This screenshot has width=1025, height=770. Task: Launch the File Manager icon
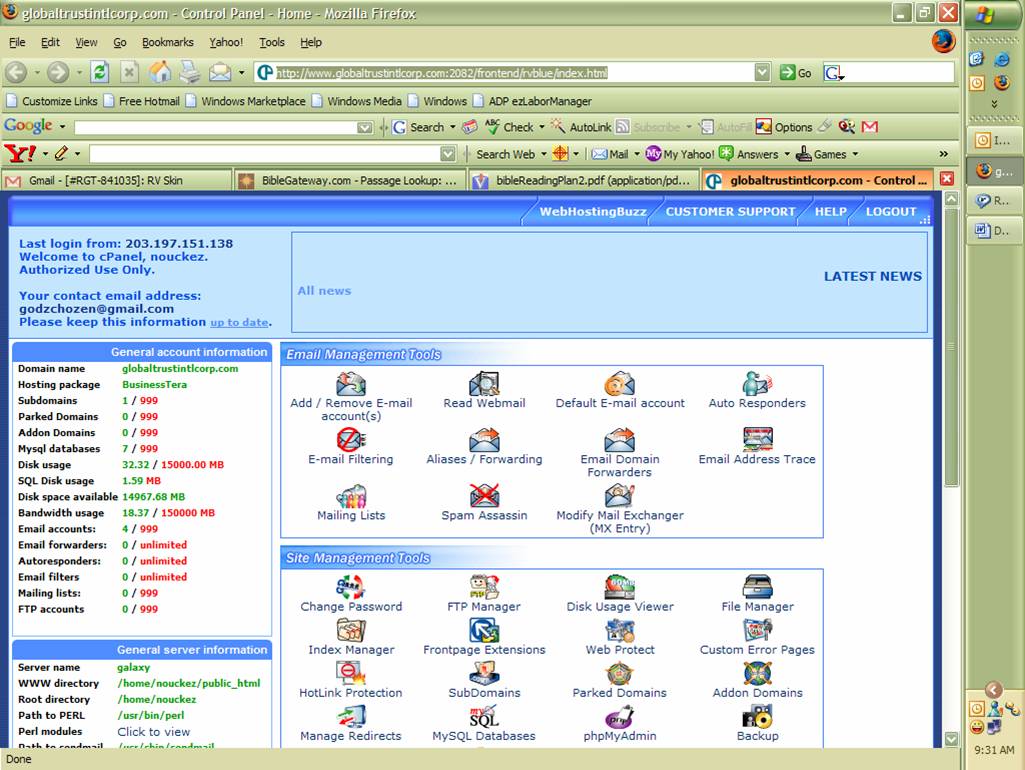[x=757, y=588]
